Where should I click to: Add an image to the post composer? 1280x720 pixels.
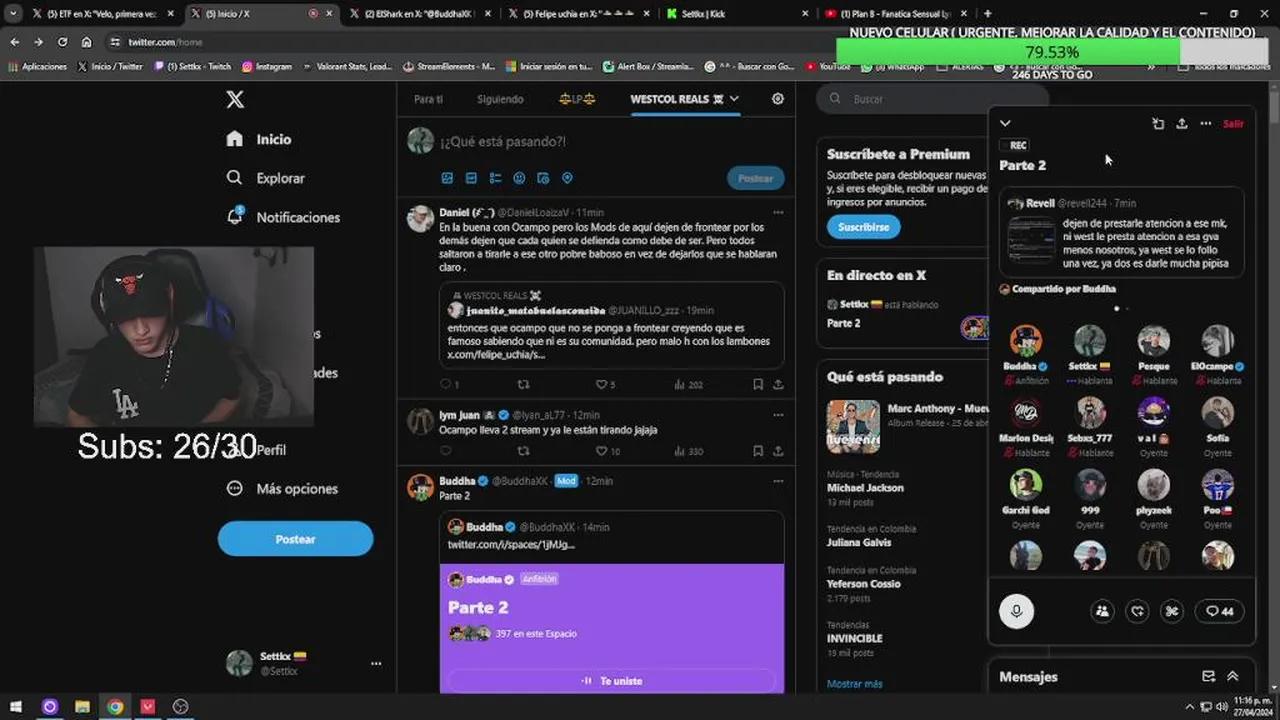click(447, 178)
